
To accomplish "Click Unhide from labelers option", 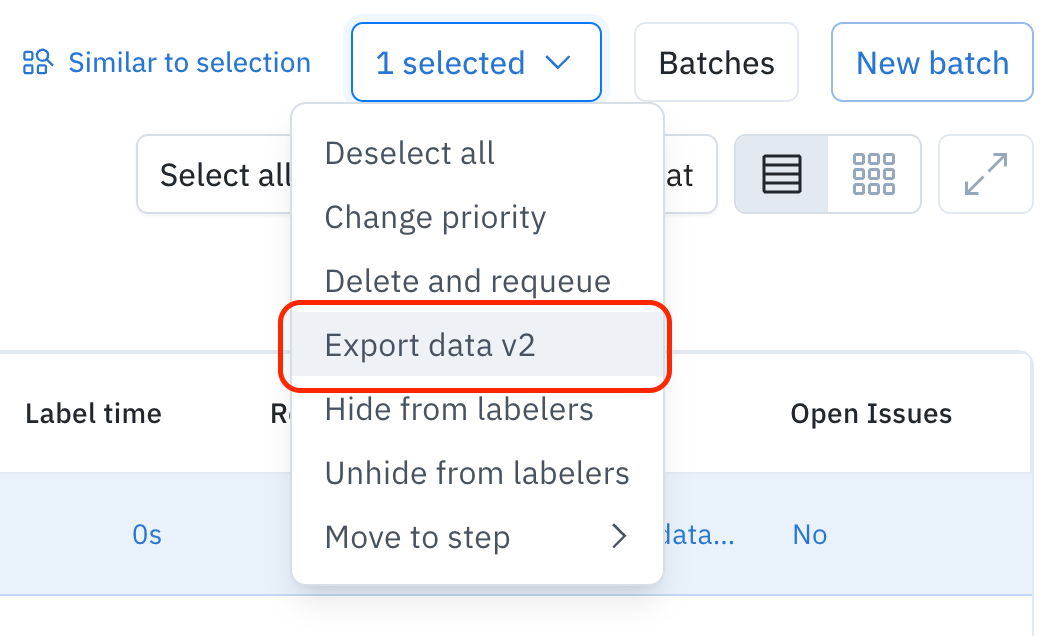I will pos(477,473).
